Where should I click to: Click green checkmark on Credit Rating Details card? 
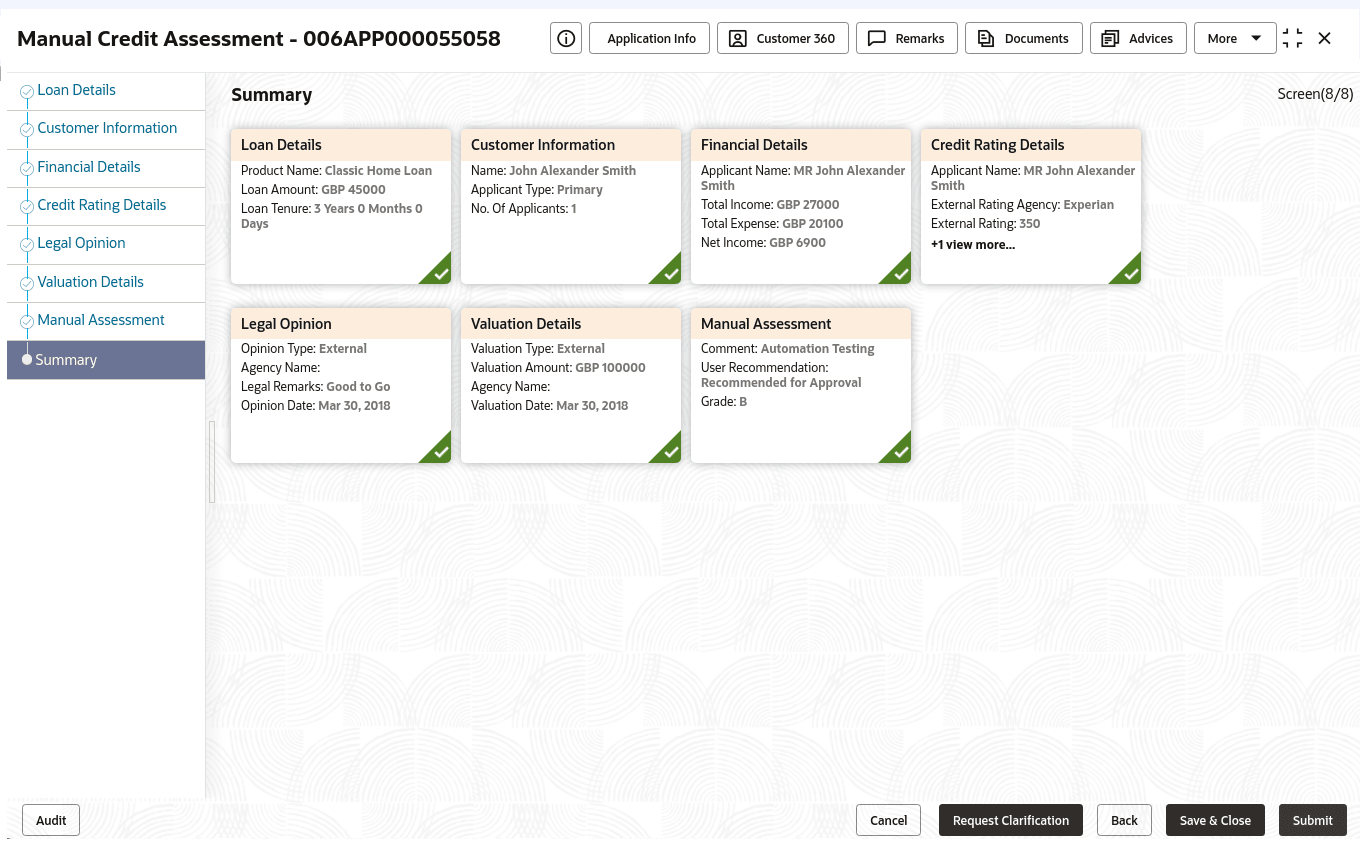[1129, 272]
